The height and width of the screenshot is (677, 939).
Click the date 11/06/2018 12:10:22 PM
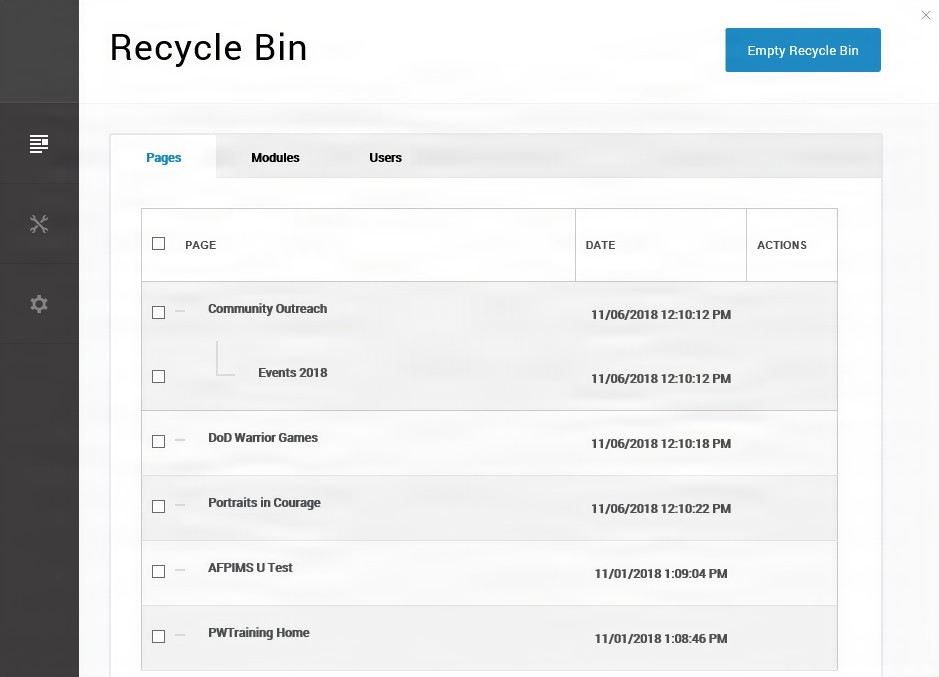pos(661,509)
